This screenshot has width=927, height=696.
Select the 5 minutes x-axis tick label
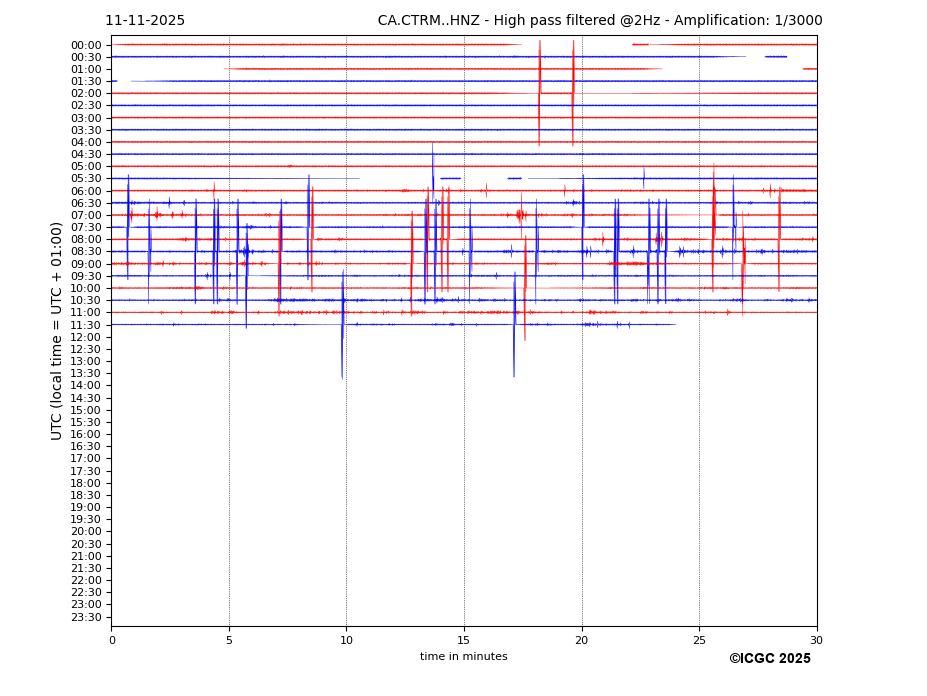[229, 640]
